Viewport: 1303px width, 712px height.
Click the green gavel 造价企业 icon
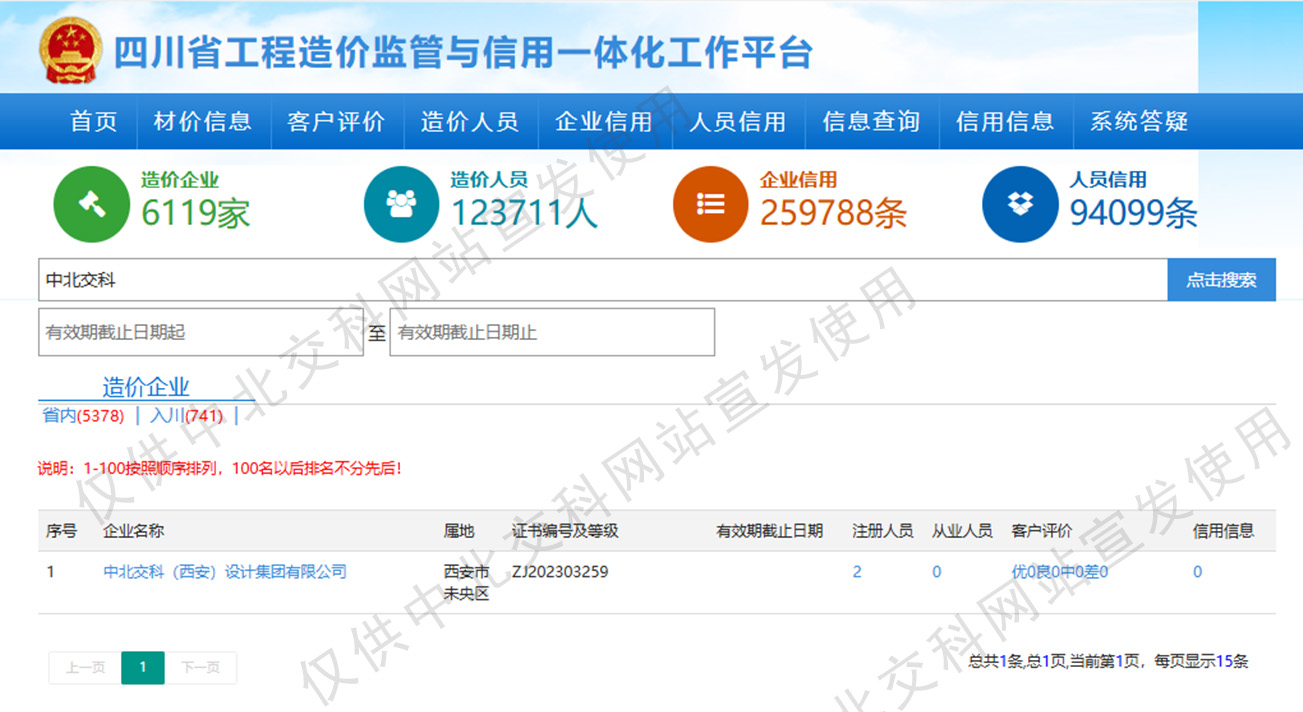(91, 205)
